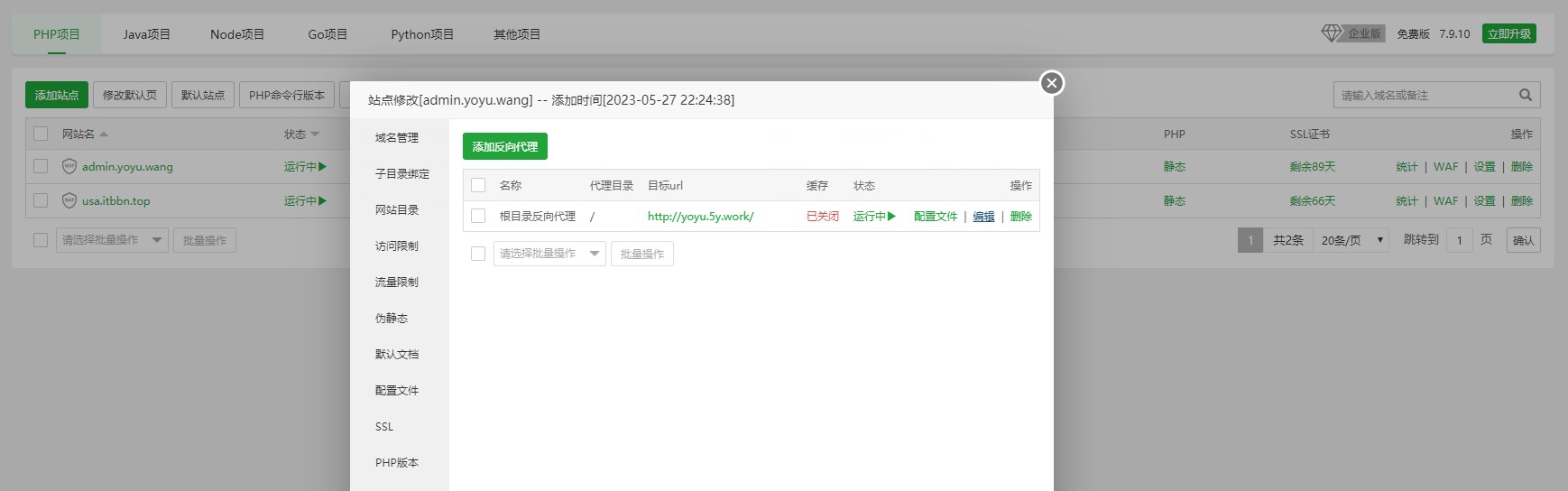
Task: Click the jump-to page number field
Action: pyautogui.click(x=1459, y=240)
